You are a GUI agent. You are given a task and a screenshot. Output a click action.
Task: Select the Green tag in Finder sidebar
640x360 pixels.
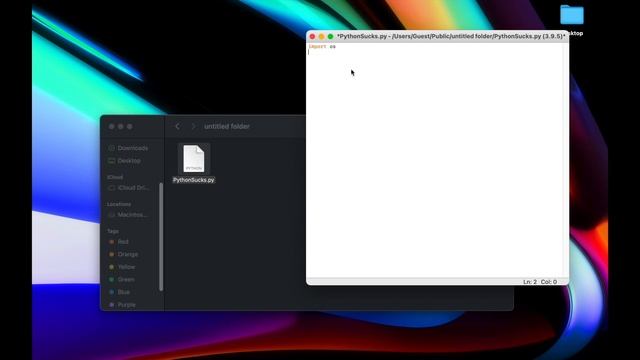coord(121,280)
